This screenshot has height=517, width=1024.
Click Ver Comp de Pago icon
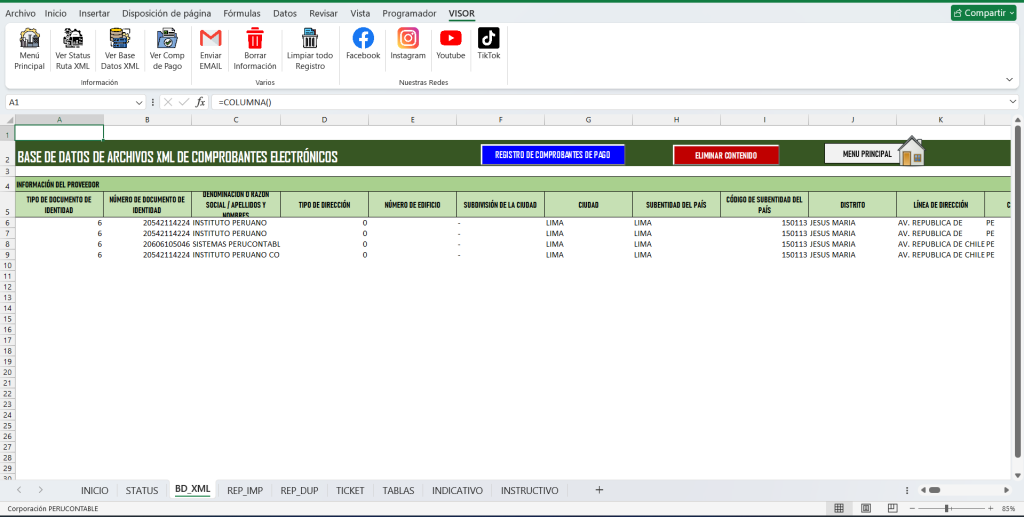tap(167, 39)
